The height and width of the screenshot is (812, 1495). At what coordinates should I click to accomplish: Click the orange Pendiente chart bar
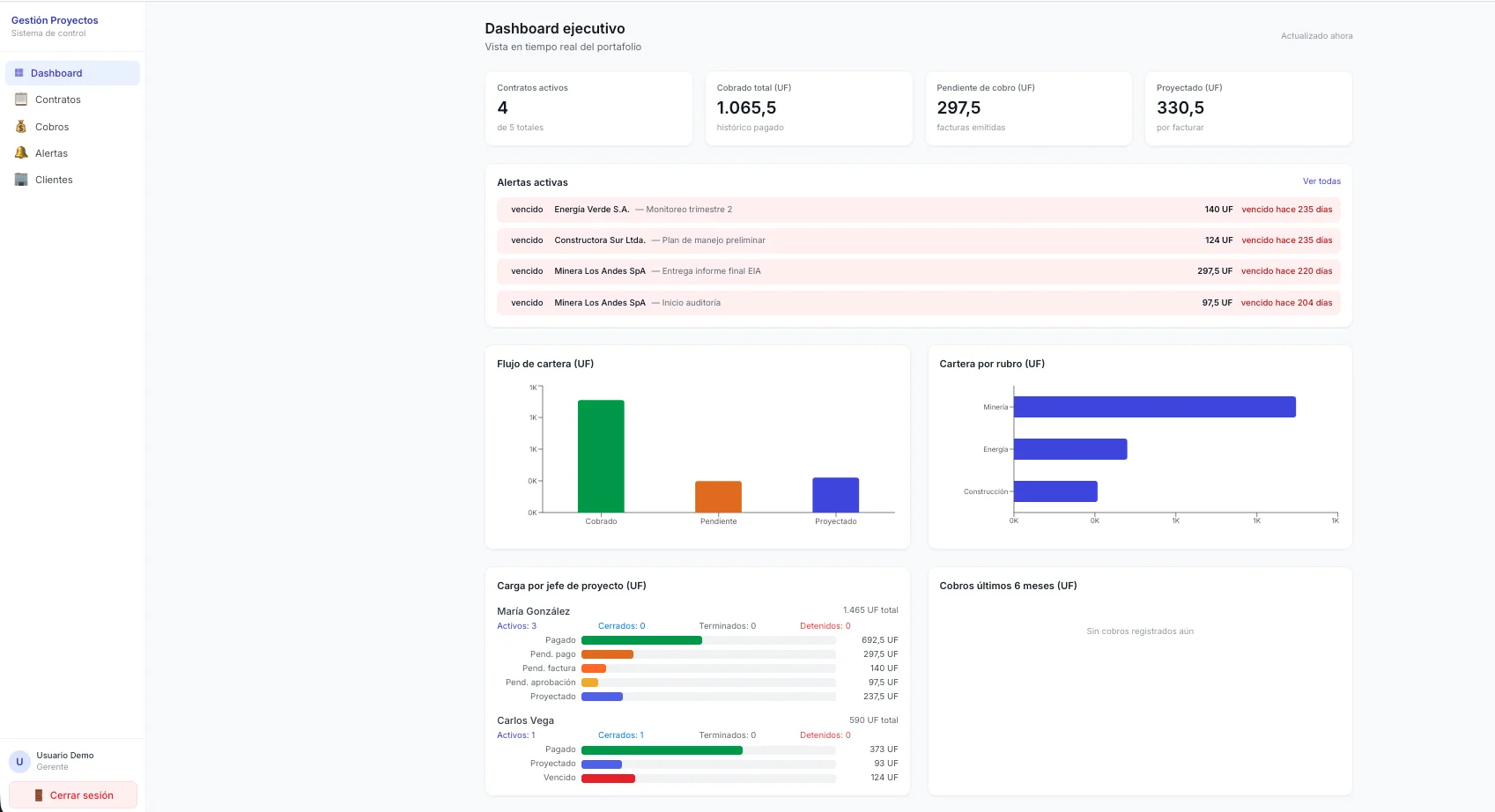718,497
